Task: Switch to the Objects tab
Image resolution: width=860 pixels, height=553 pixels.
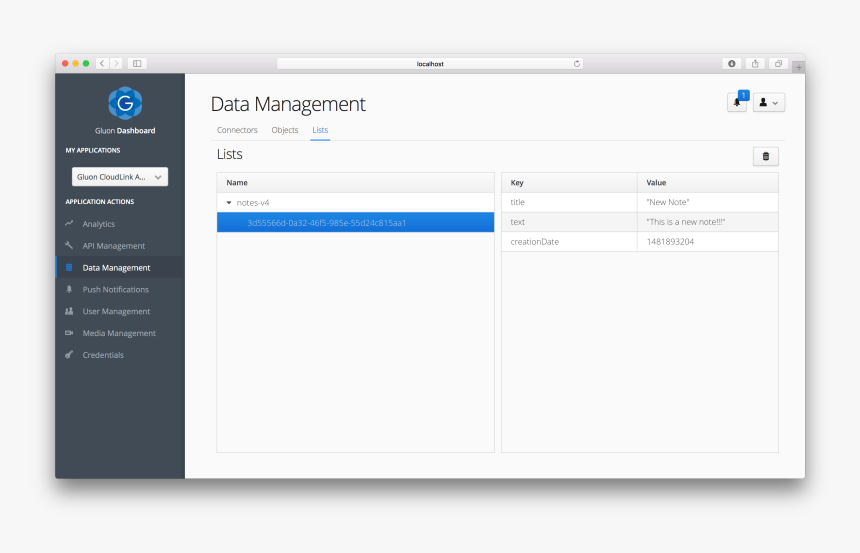Action: click(285, 130)
